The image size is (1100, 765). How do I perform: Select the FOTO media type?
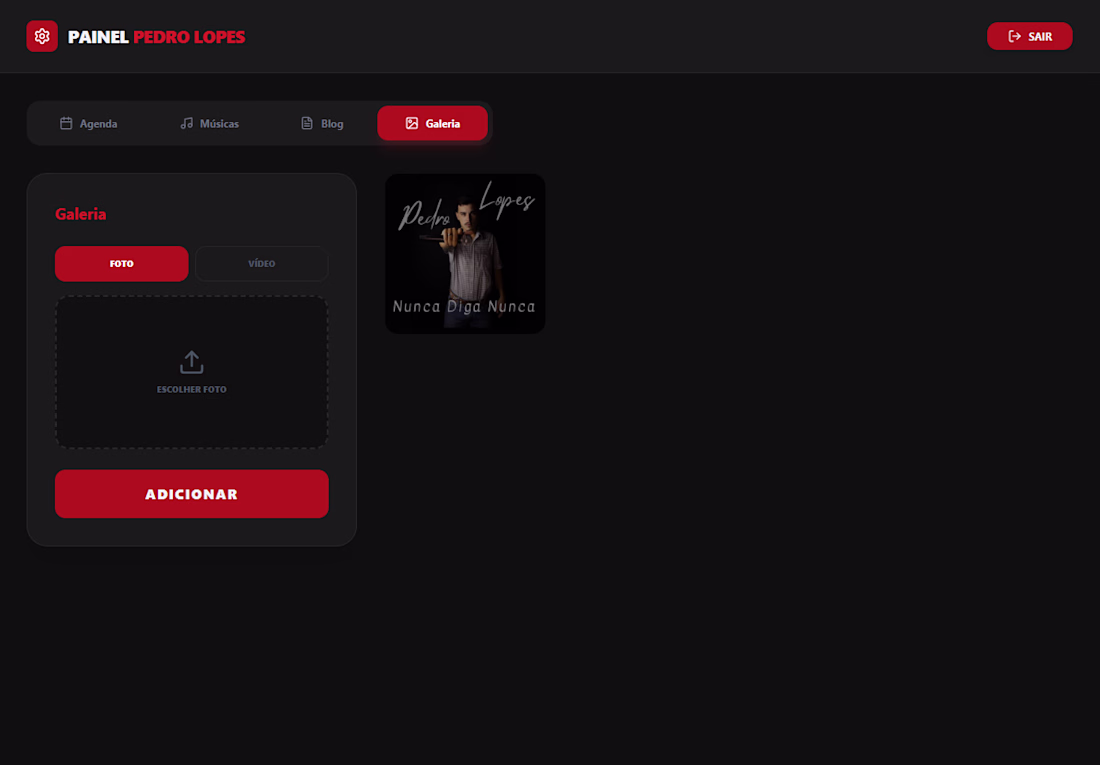[x=121, y=264]
